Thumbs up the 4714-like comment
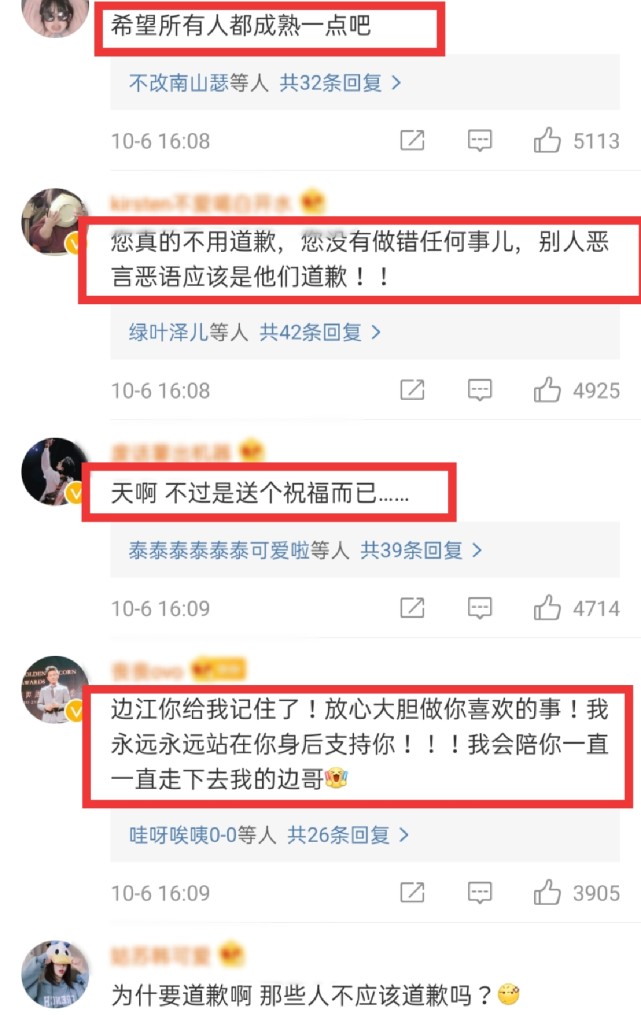The height and width of the screenshot is (1019, 641). click(x=547, y=608)
